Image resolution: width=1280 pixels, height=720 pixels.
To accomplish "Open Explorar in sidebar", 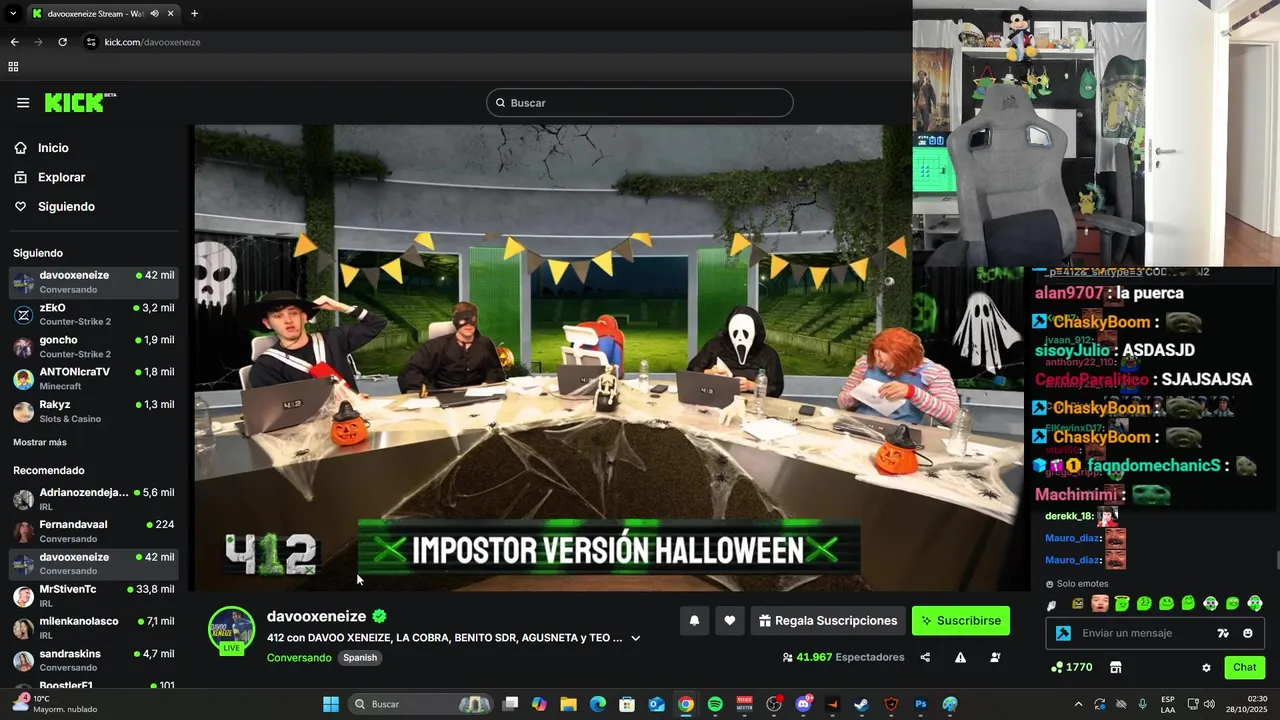I will tap(61, 177).
